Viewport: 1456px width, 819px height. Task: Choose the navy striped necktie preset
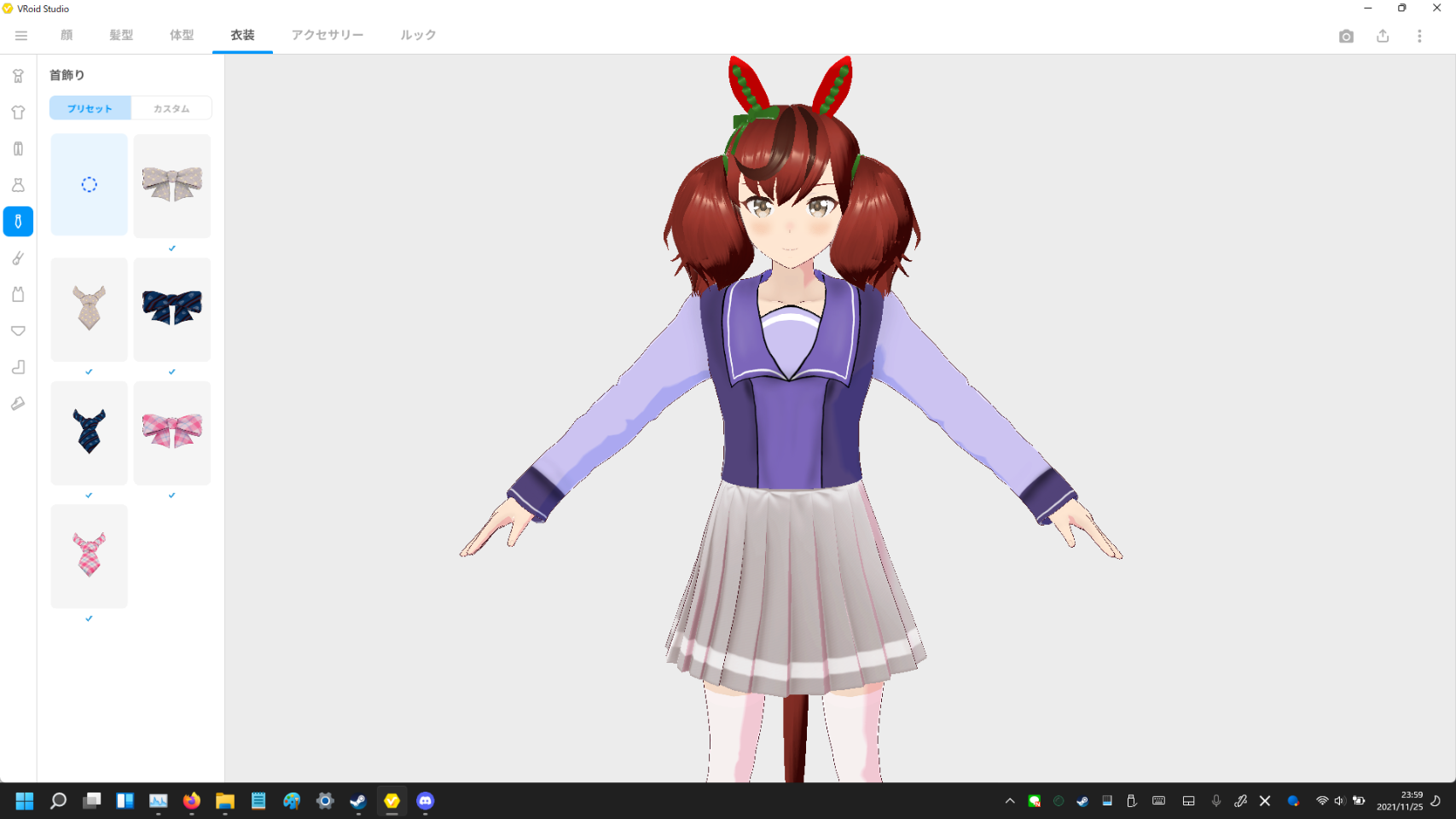tap(89, 433)
